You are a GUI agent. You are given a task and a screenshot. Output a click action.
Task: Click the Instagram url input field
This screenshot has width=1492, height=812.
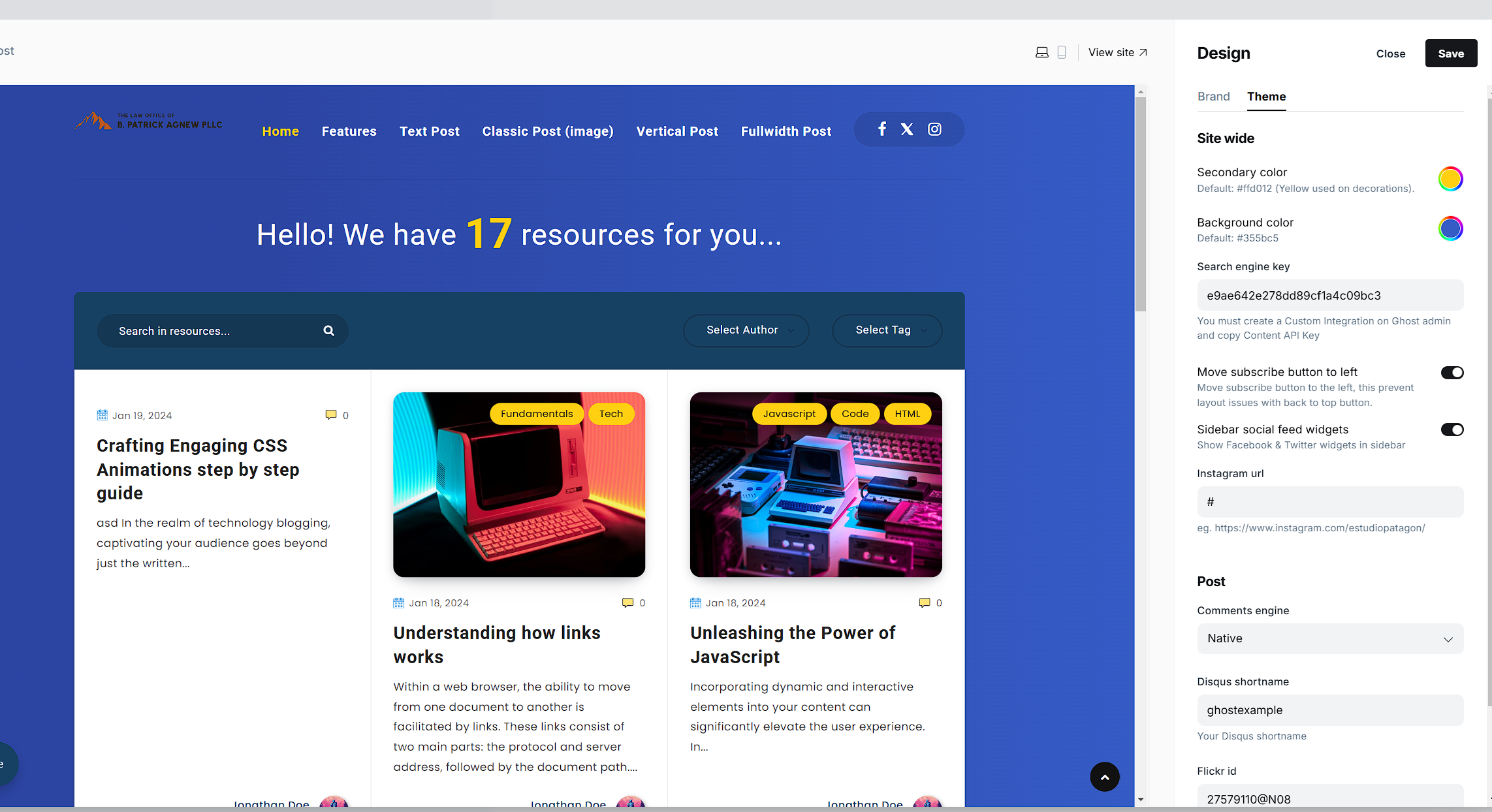point(1330,502)
